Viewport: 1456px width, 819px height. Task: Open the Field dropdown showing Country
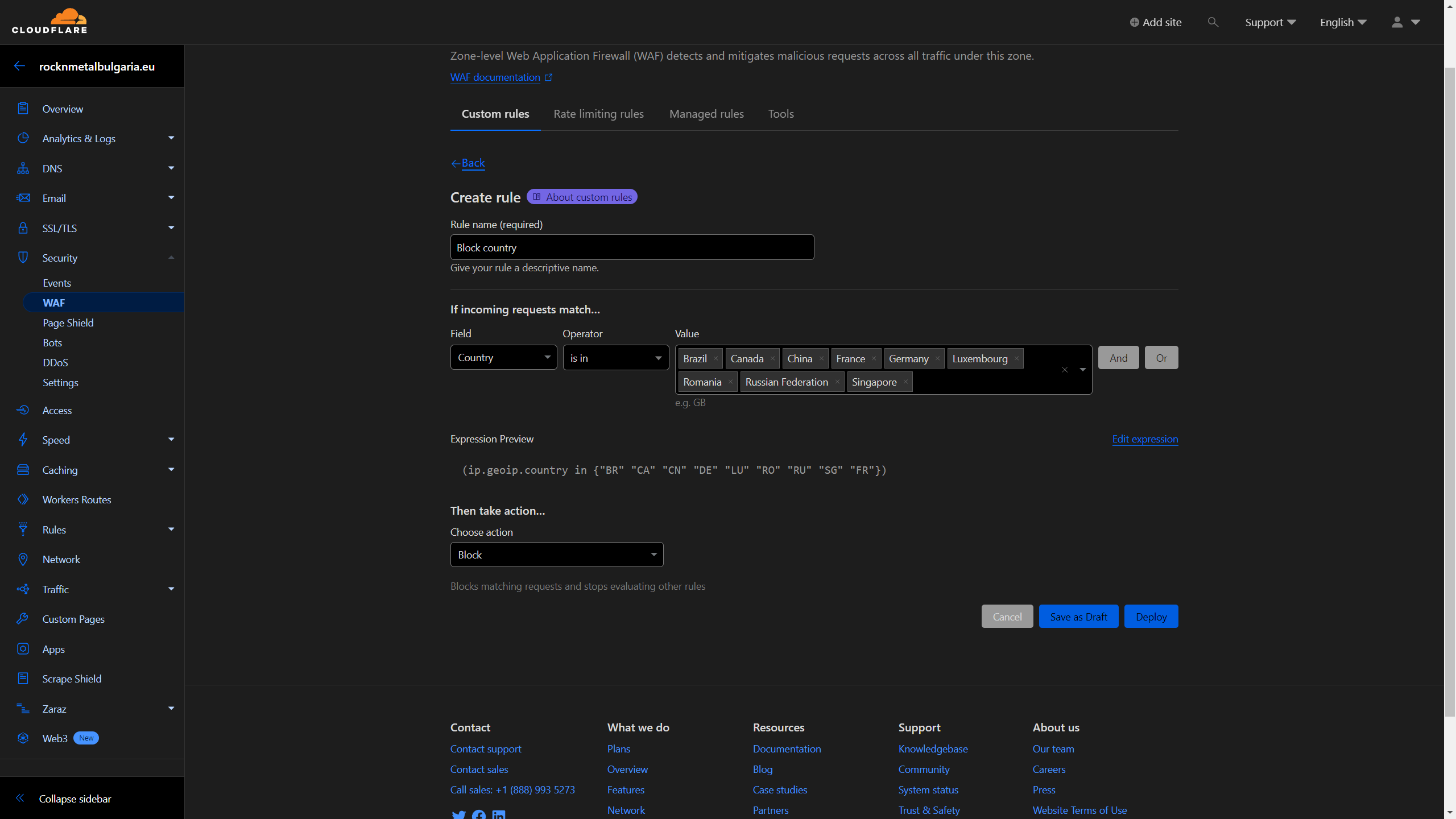[503, 358]
